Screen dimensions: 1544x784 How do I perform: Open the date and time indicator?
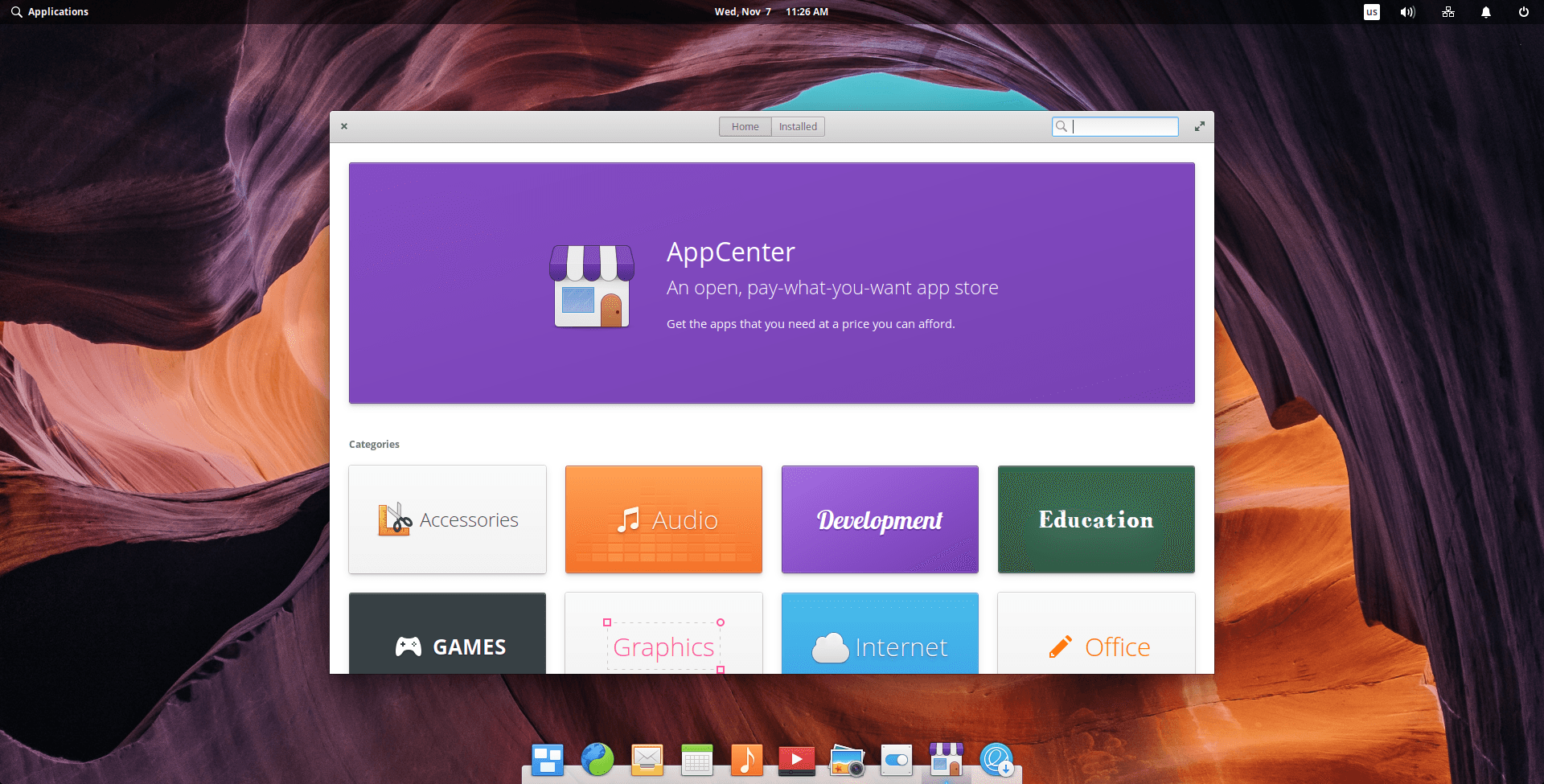tap(771, 12)
